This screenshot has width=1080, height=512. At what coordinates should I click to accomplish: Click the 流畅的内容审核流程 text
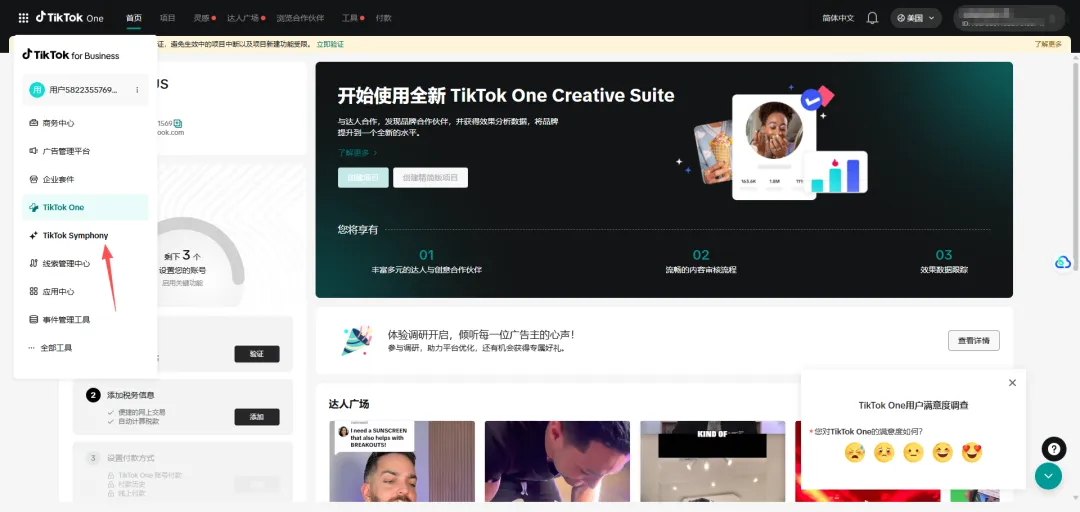tap(701, 269)
